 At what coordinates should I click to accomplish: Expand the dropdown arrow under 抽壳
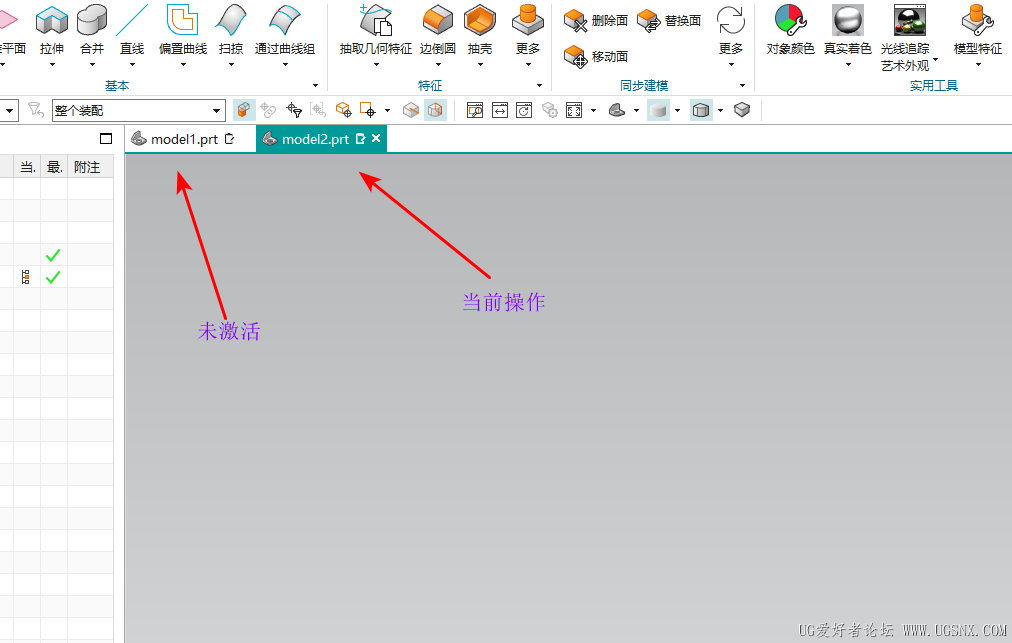480,65
